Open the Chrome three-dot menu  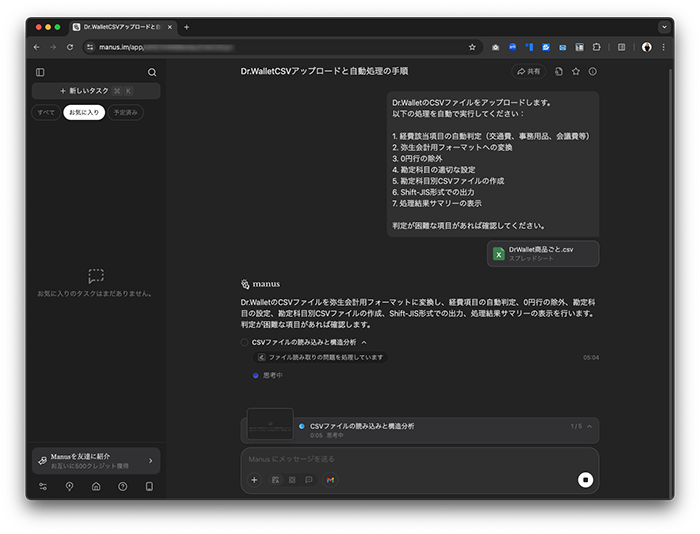(x=663, y=47)
